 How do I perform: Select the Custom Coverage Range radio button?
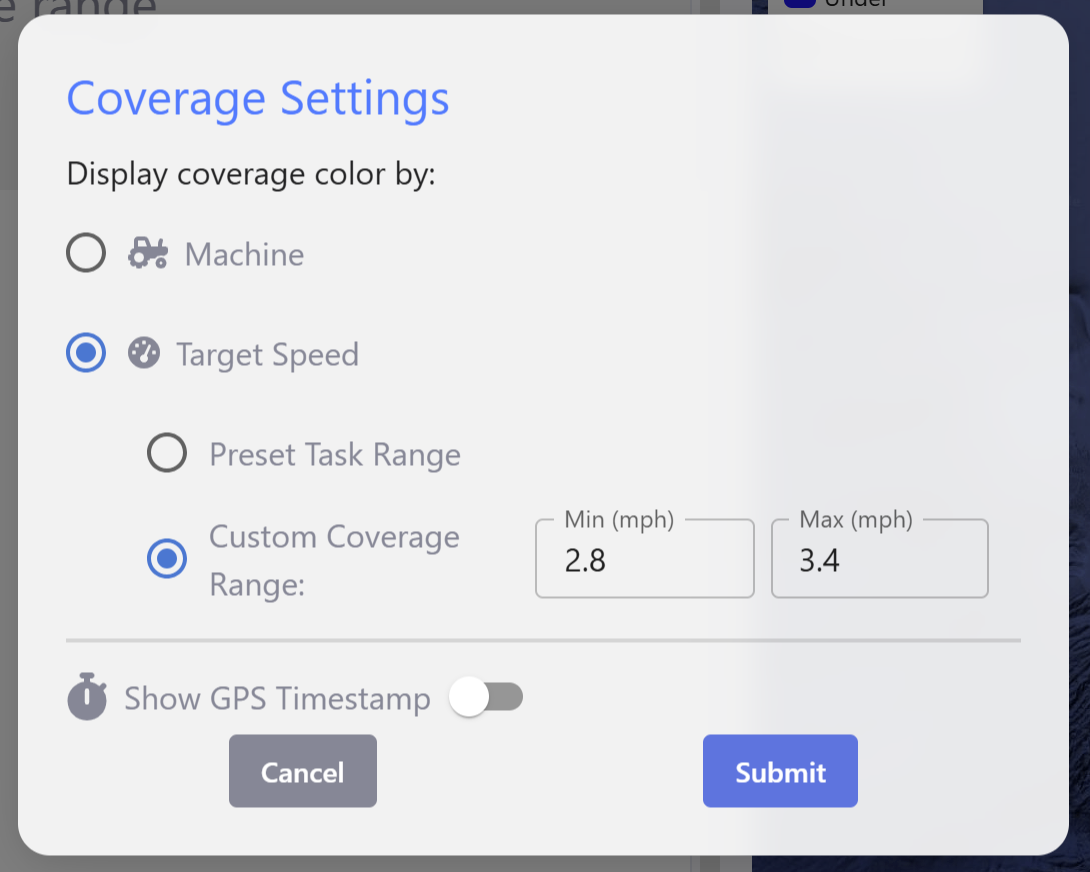[x=167, y=559]
